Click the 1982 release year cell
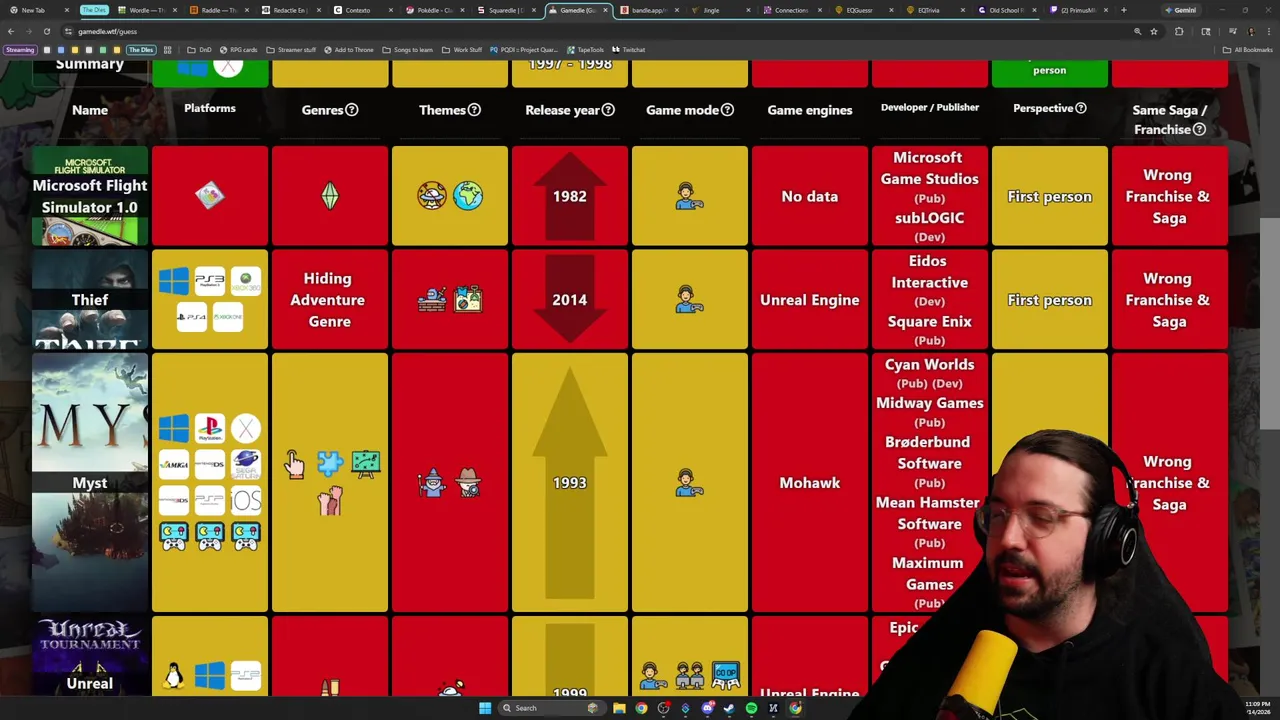 coord(570,196)
